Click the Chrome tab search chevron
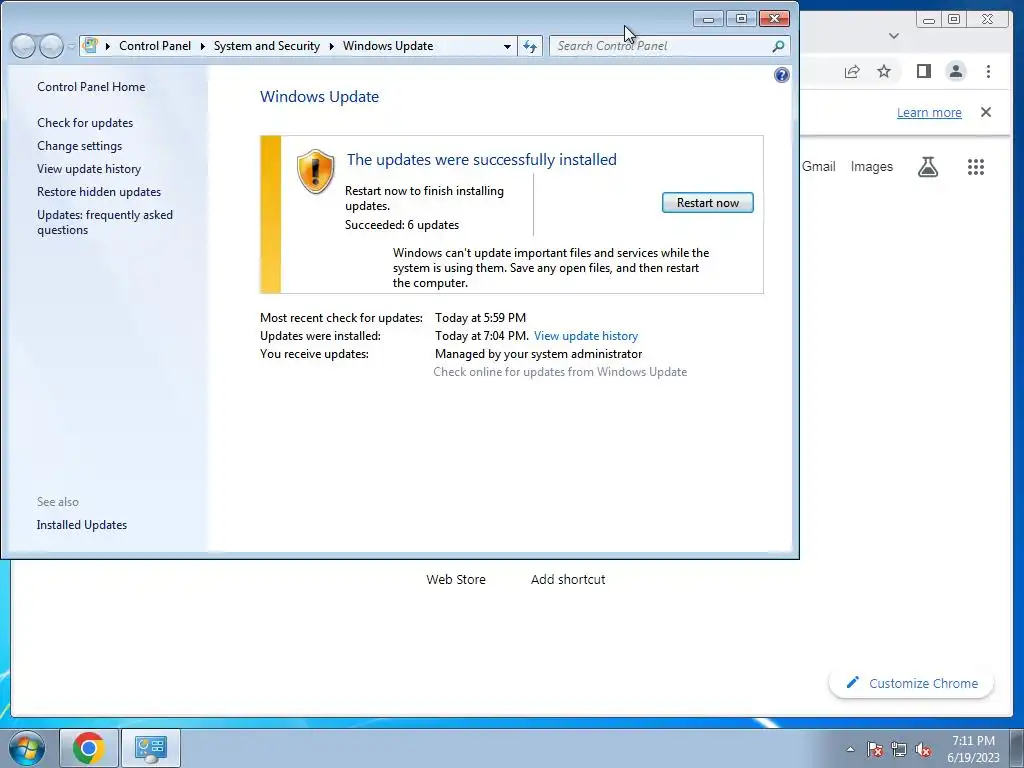Screen dimensions: 1024x768 [894, 36]
